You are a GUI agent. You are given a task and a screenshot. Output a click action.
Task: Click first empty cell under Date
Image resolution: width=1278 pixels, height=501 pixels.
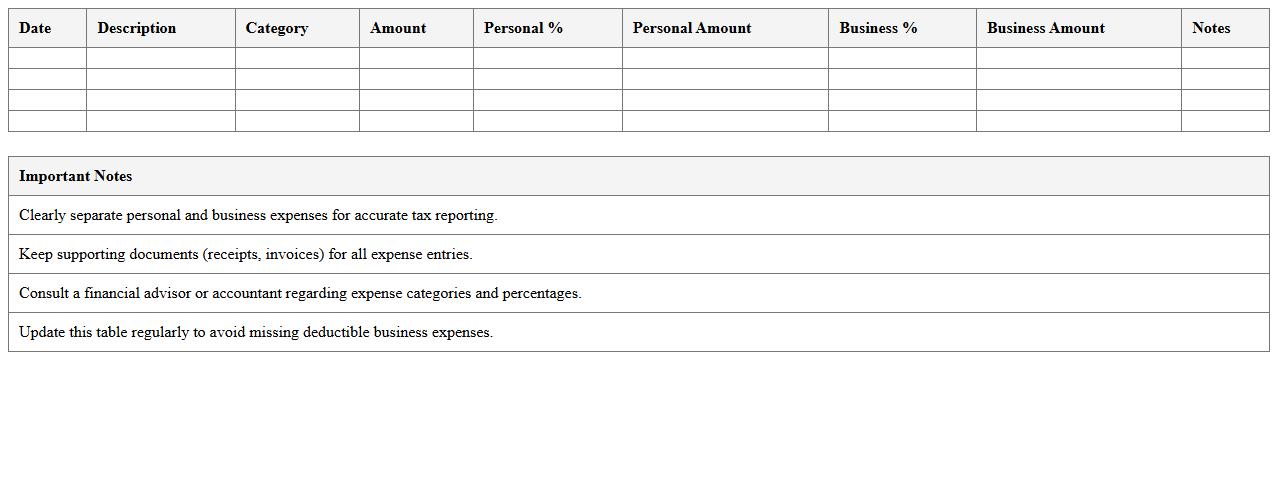47,58
